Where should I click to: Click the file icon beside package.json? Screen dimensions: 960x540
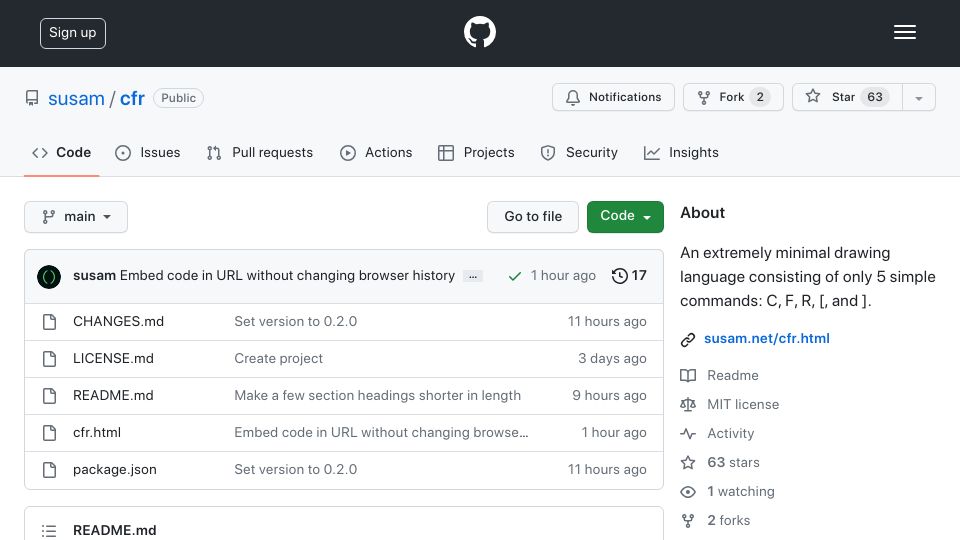(x=50, y=470)
